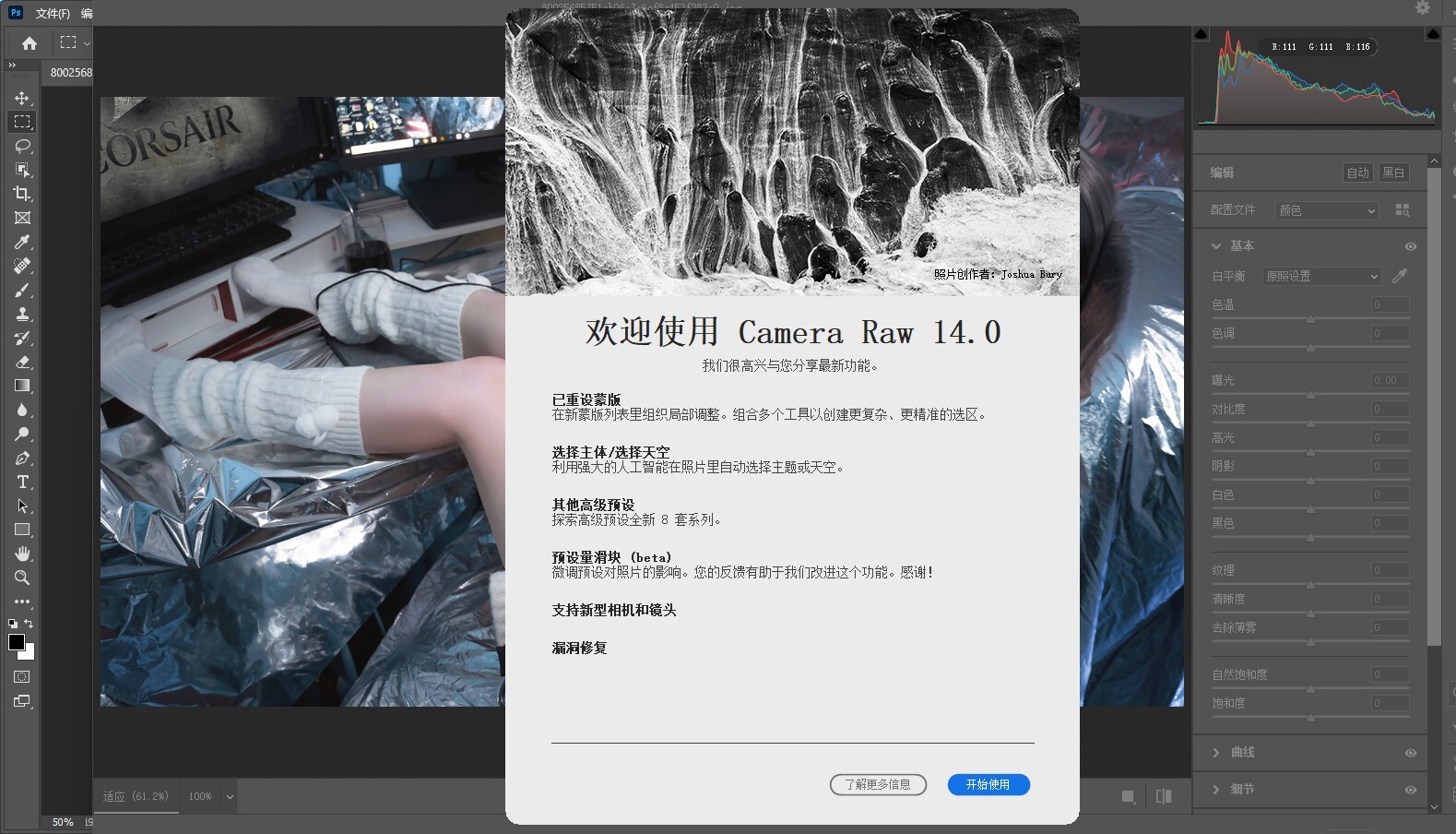1456x834 pixels.
Task: Open the zoom level dropdown arrow
Action: tap(230, 796)
